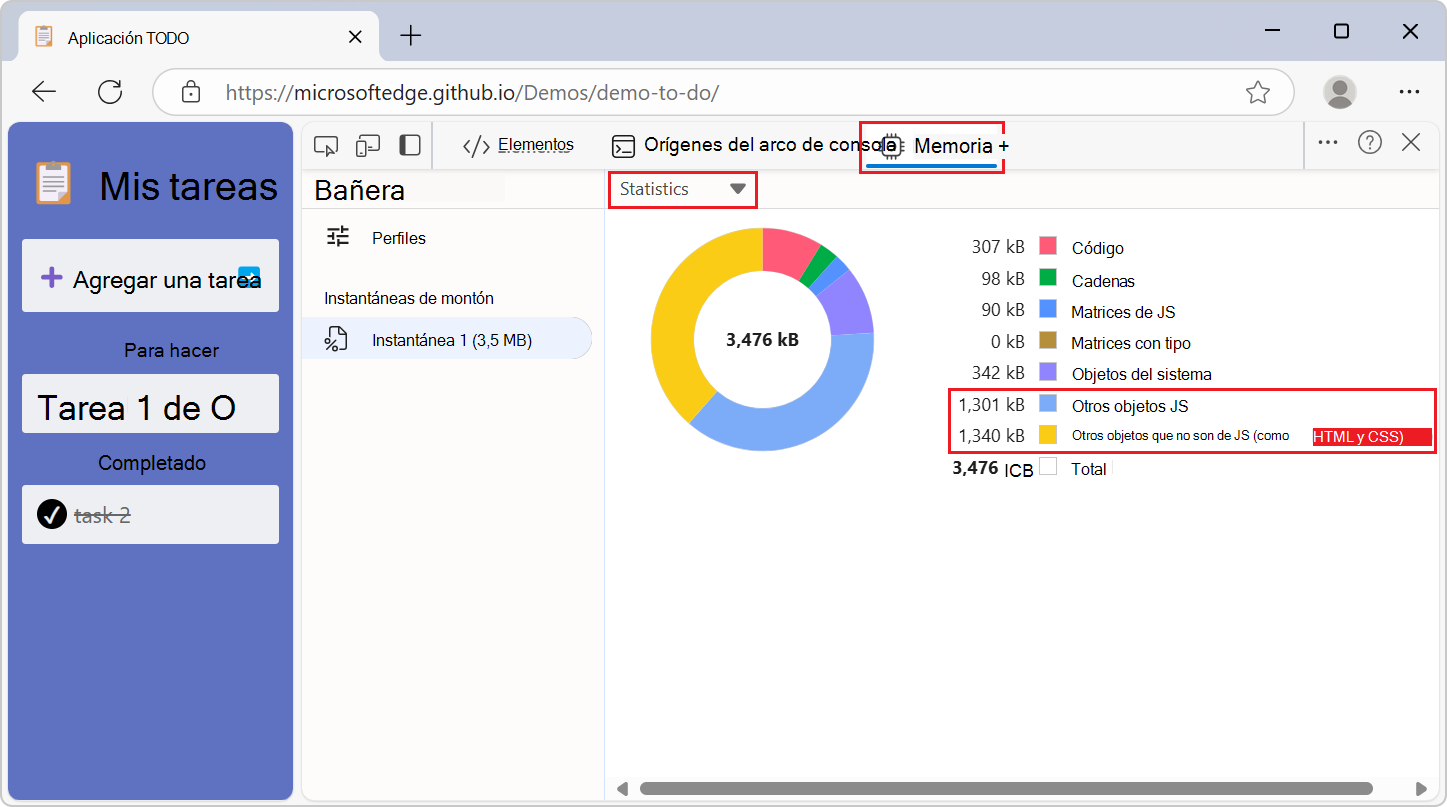Click the scrollbar right arrow
The height and width of the screenshot is (807, 1447).
1422,788
